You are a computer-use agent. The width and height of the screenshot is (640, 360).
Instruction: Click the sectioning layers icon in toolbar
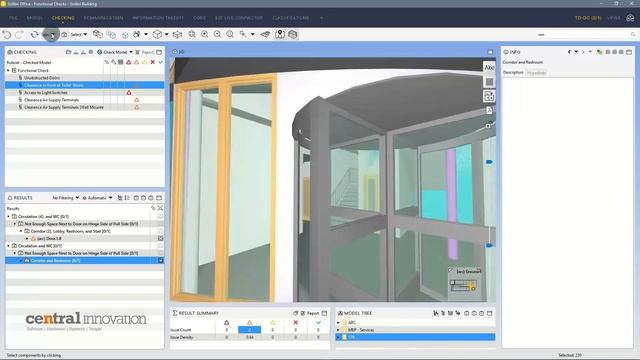tap(293, 35)
